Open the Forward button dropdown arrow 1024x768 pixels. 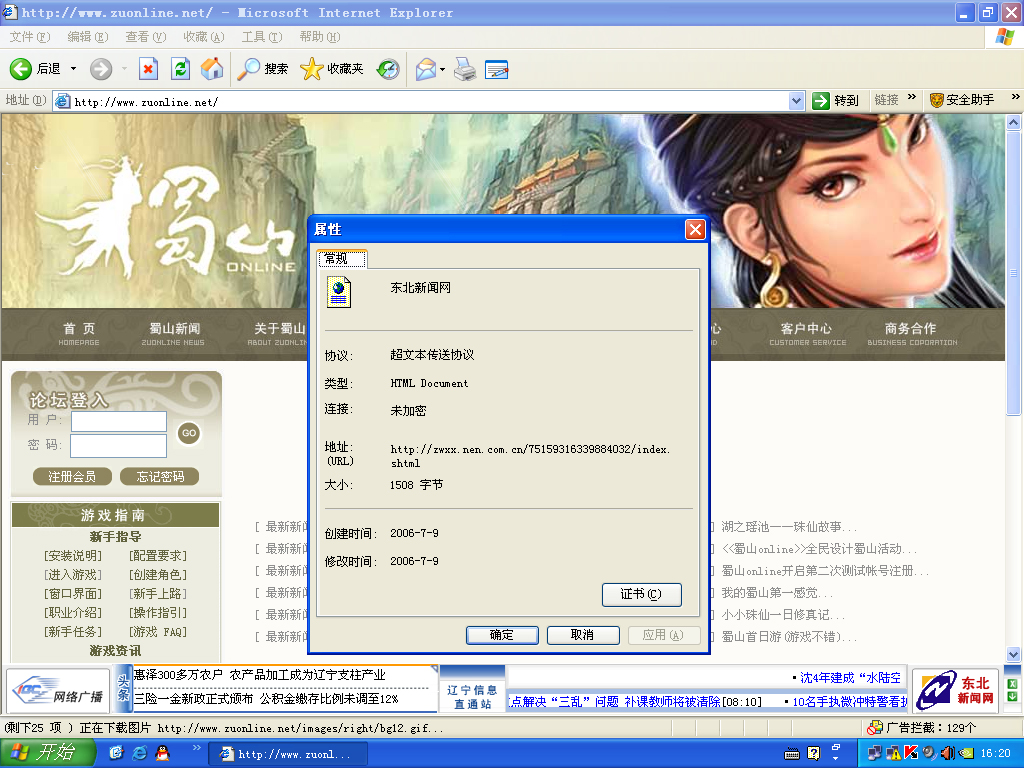pyautogui.click(x=124, y=69)
